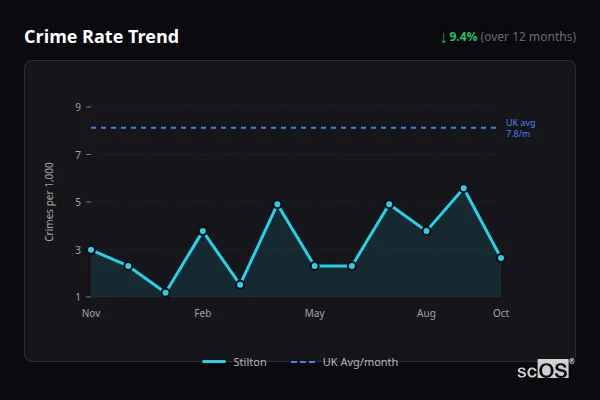The width and height of the screenshot is (600, 400).
Task: Toggle the UK Avg/month legend entry
Action: tap(344, 362)
